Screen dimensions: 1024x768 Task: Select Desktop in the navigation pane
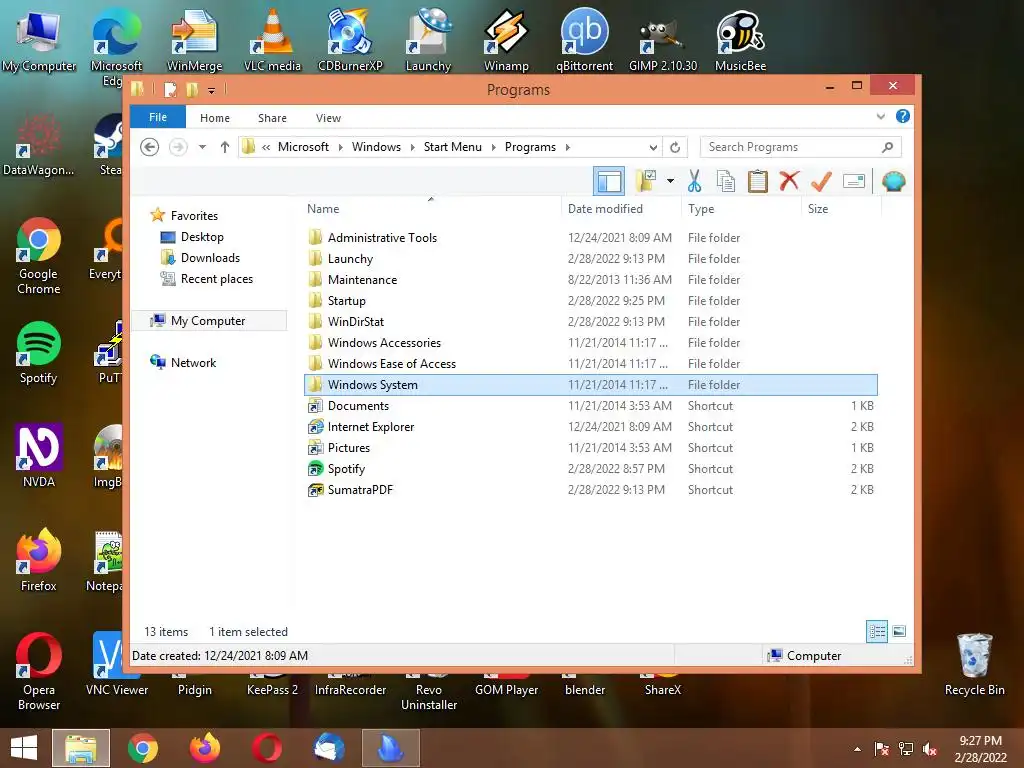click(x=202, y=237)
